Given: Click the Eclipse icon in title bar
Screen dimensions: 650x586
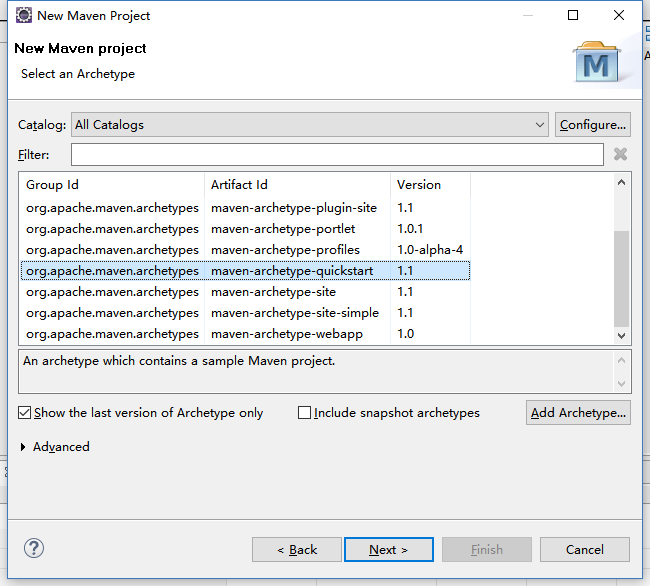Looking at the screenshot, I should pos(24,15).
